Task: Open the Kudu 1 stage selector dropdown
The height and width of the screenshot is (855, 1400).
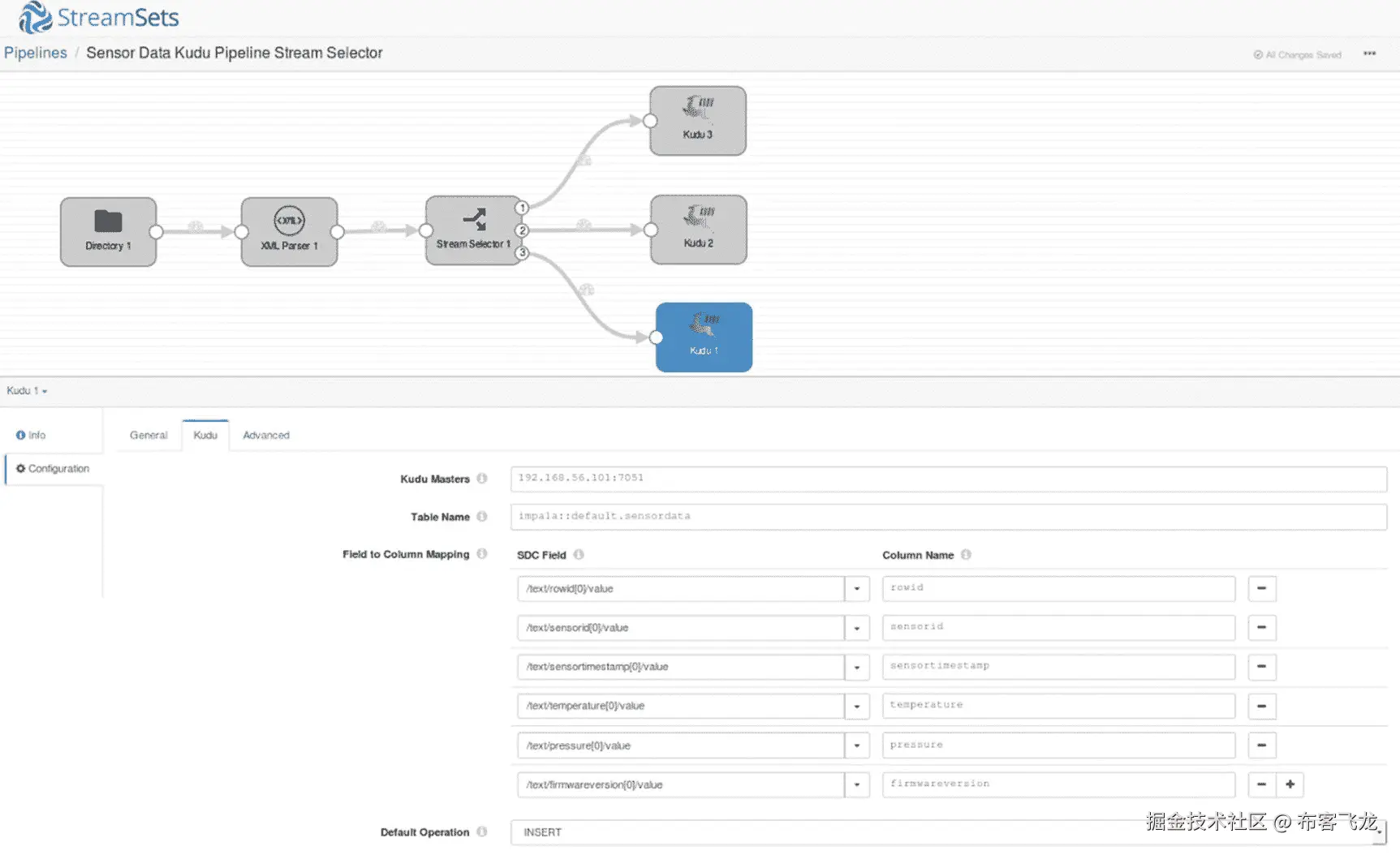Action: [27, 391]
